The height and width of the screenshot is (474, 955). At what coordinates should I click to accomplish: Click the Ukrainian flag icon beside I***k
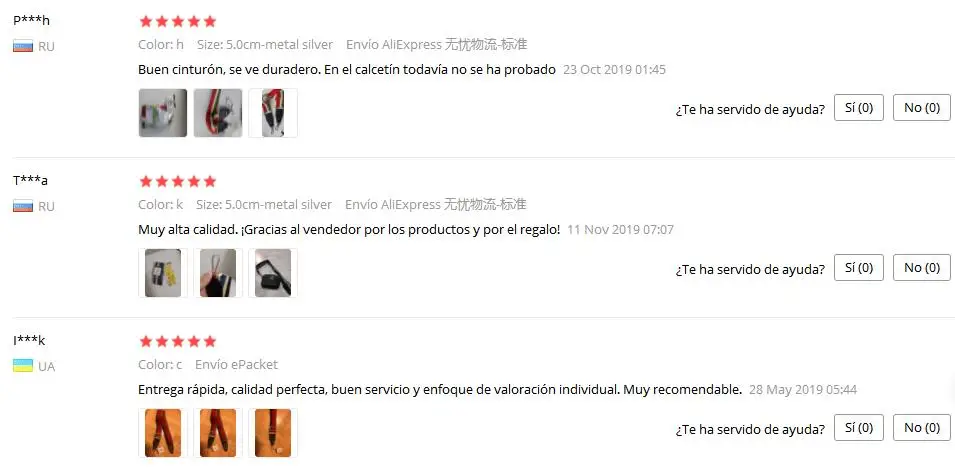(23, 366)
